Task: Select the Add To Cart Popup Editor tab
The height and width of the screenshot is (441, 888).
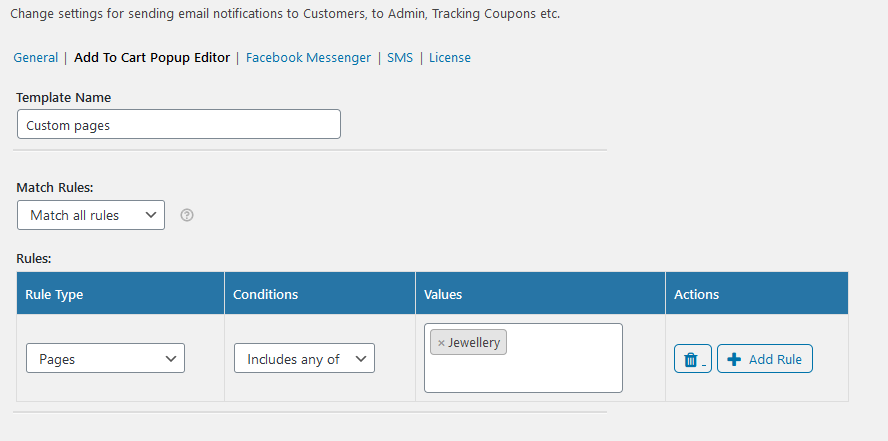Action: click(152, 58)
